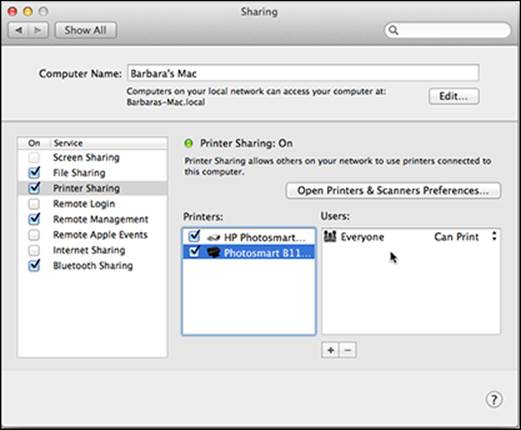Uncheck the File Sharing checkbox
Screen dimensions: 521x430
click(34, 173)
